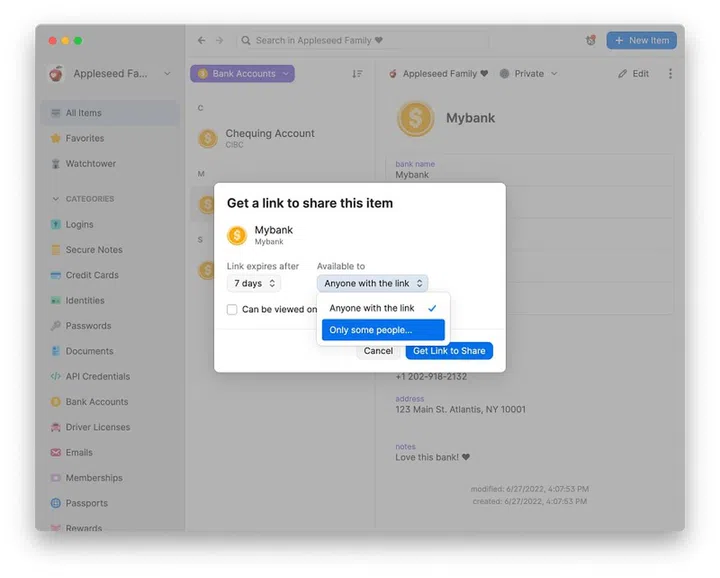Click the New Item button
Viewport: 720px width, 578px height.
(x=641, y=40)
